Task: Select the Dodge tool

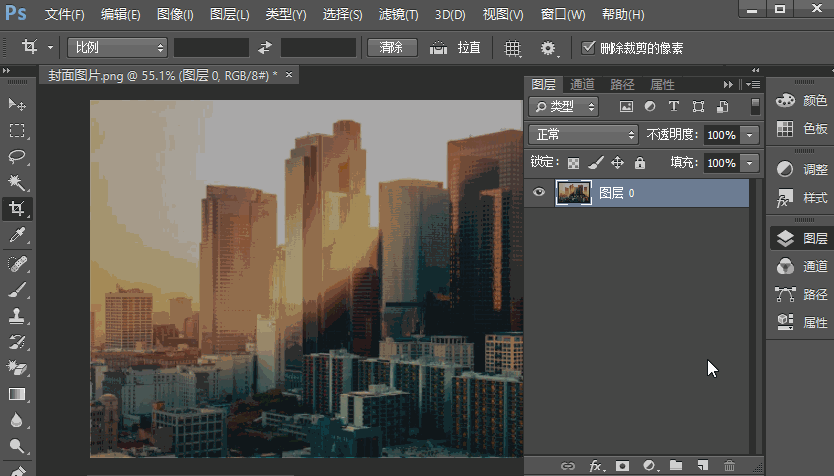Action: 17,446
